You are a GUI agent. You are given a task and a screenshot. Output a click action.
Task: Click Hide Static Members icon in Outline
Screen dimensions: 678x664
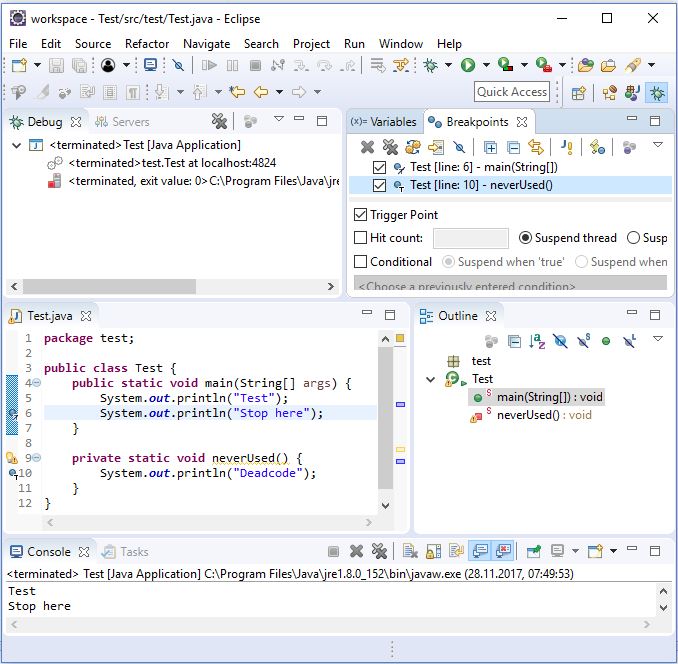click(x=584, y=341)
